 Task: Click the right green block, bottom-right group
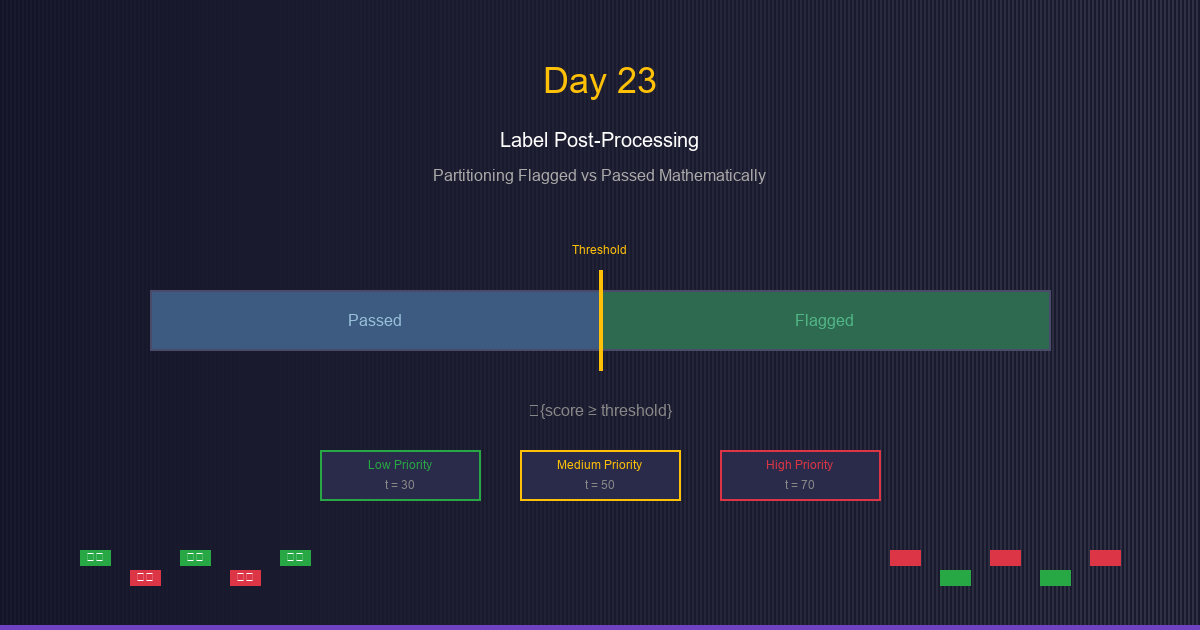coord(1055,578)
